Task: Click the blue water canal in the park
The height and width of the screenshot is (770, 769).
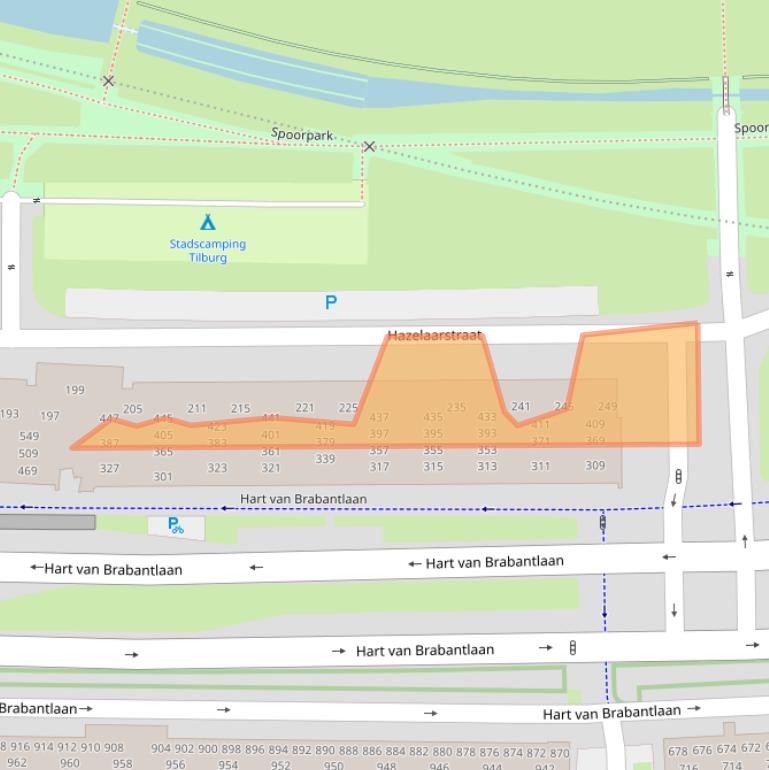Action: (x=250, y=62)
